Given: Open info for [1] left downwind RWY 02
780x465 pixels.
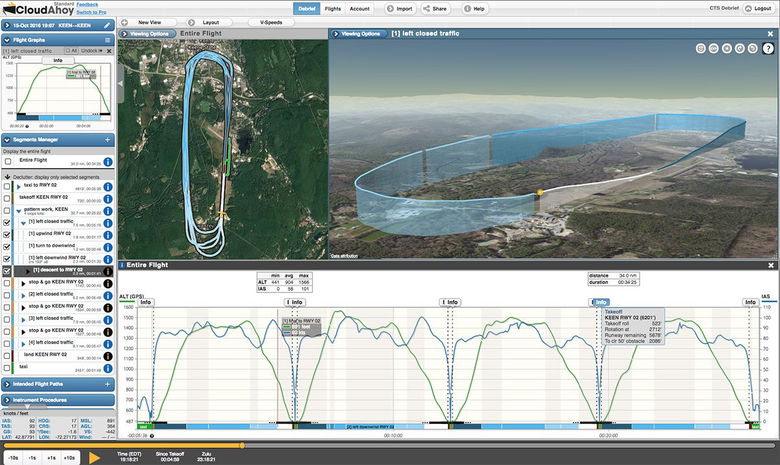Looking at the screenshot, I should (x=107, y=260).
